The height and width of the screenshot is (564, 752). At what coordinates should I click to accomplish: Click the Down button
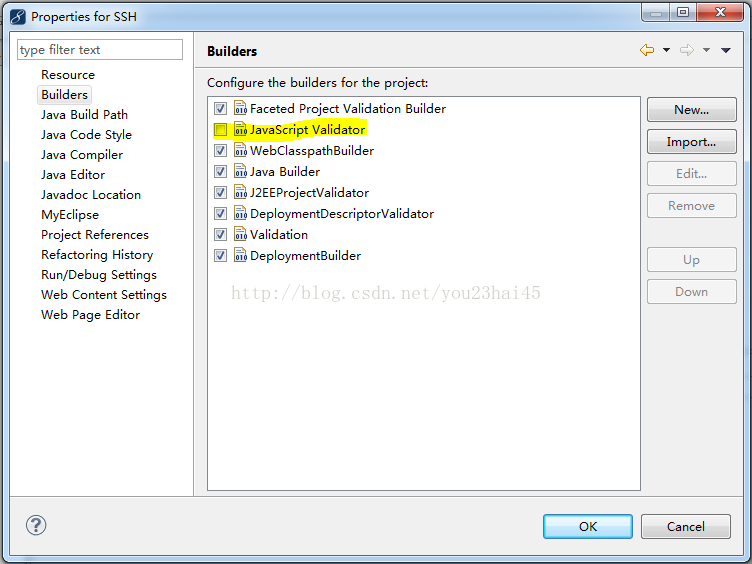(692, 292)
